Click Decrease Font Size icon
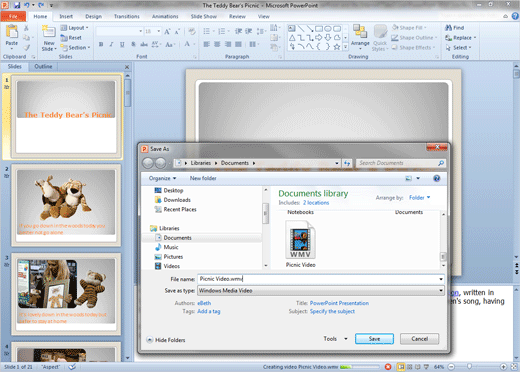The height and width of the screenshot is (372, 520). [x=177, y=31]
